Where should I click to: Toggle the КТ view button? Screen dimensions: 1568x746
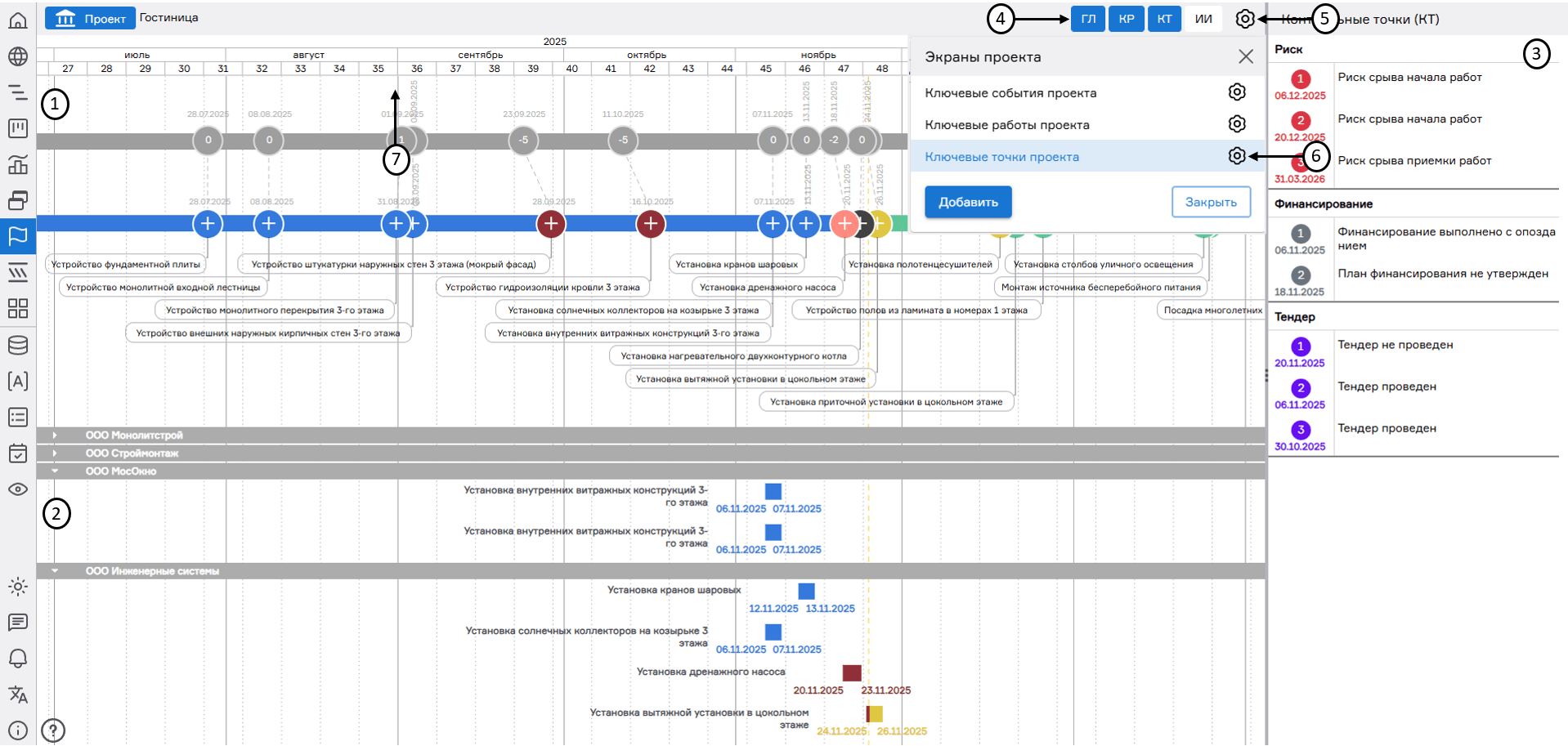click(x=1164, y=19)
